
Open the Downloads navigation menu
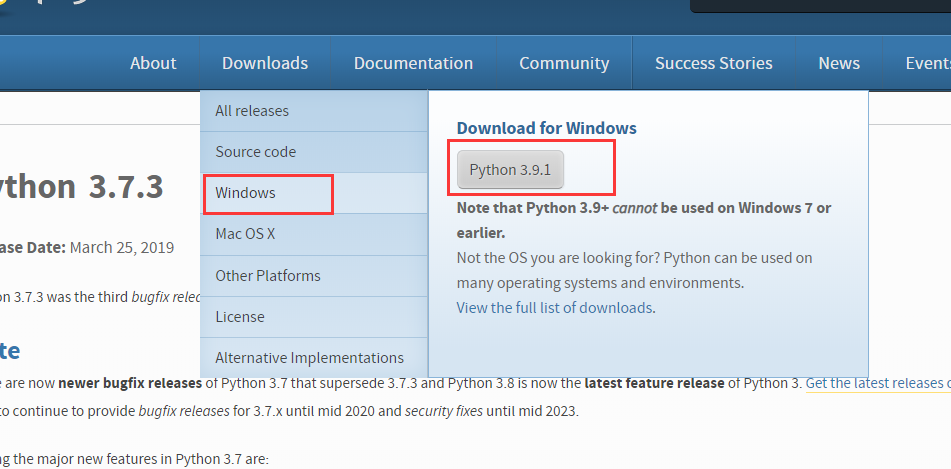tap(265, 63)
